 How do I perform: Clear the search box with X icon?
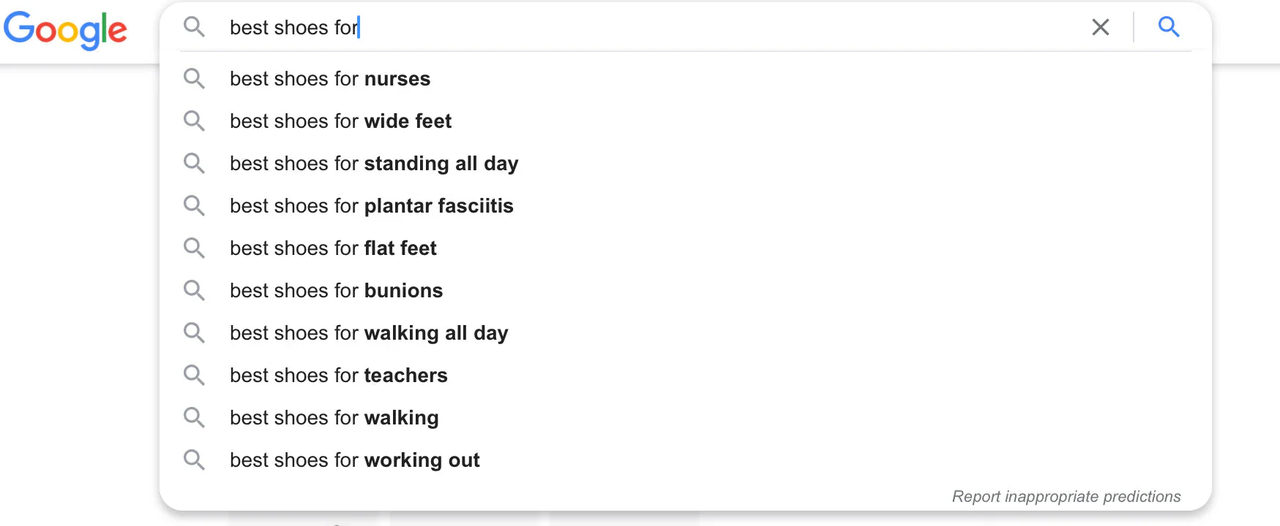[x=1100, y=28]
